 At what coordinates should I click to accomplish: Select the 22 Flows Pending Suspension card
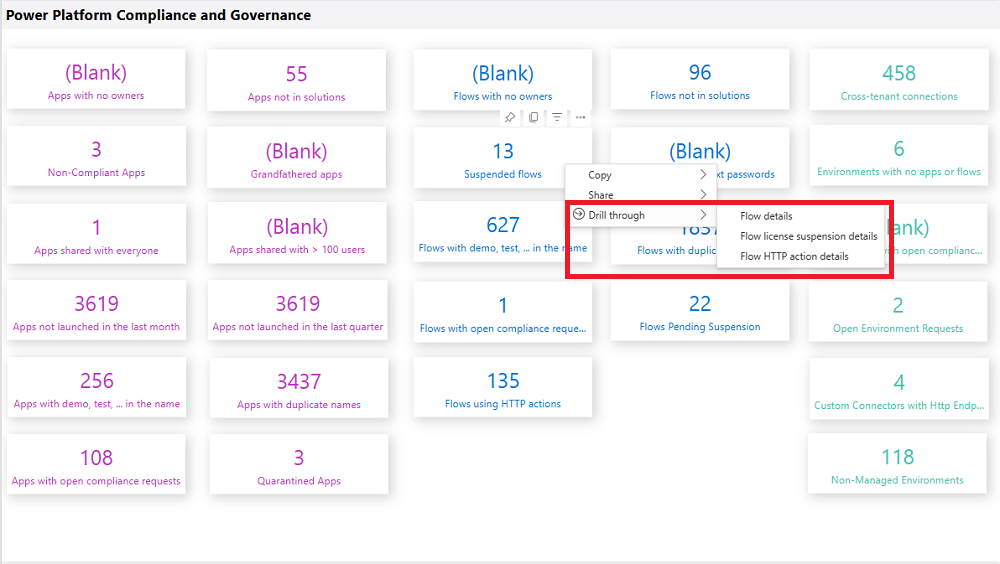click(700, 310)
